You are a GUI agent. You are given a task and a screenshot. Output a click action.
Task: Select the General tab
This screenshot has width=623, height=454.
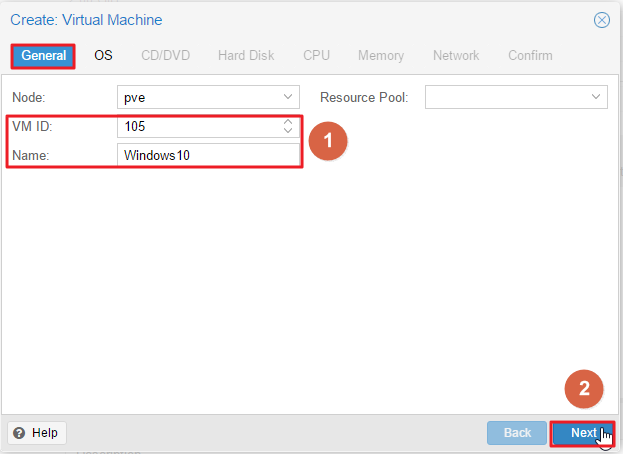(43, 56)
